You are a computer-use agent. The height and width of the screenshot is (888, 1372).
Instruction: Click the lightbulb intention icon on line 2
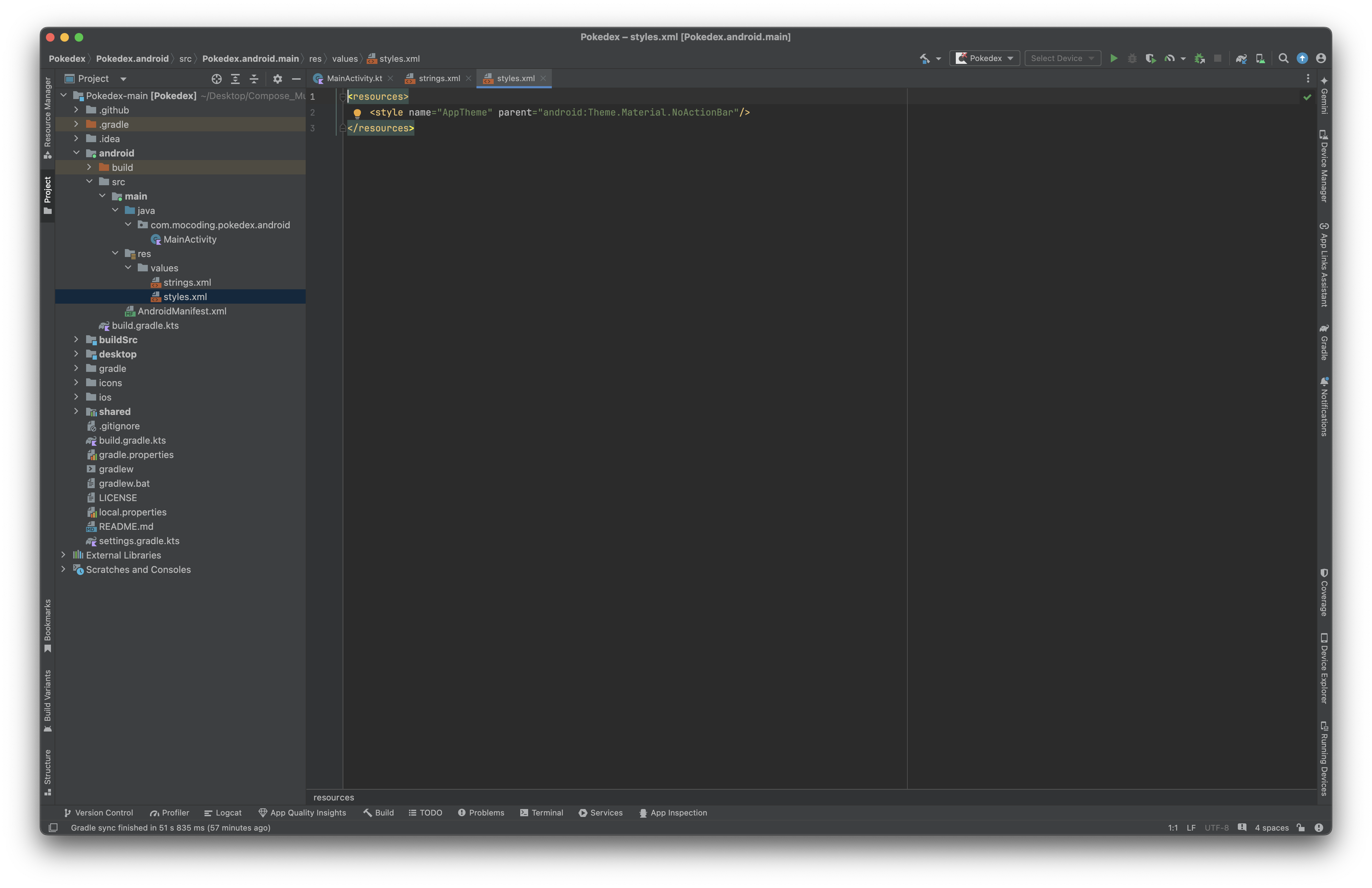coord(357,113)
